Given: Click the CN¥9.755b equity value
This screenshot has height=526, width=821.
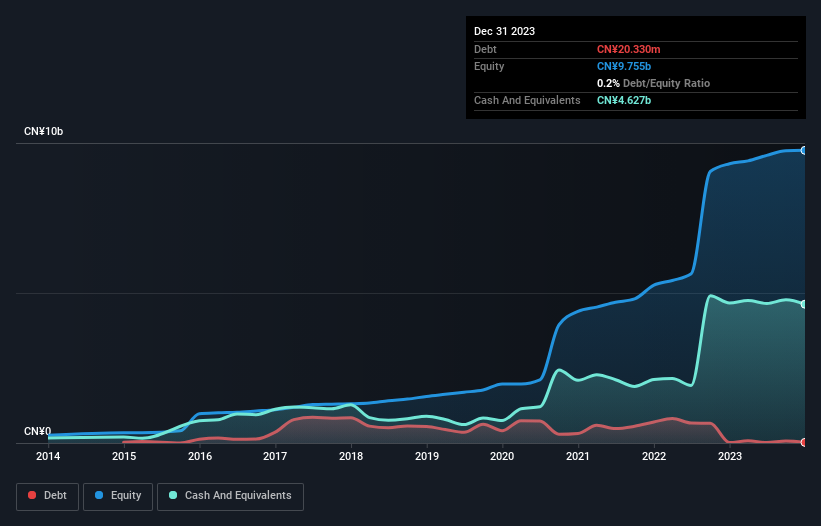Looking at the screenshot, I should click(x=624, y=66).
